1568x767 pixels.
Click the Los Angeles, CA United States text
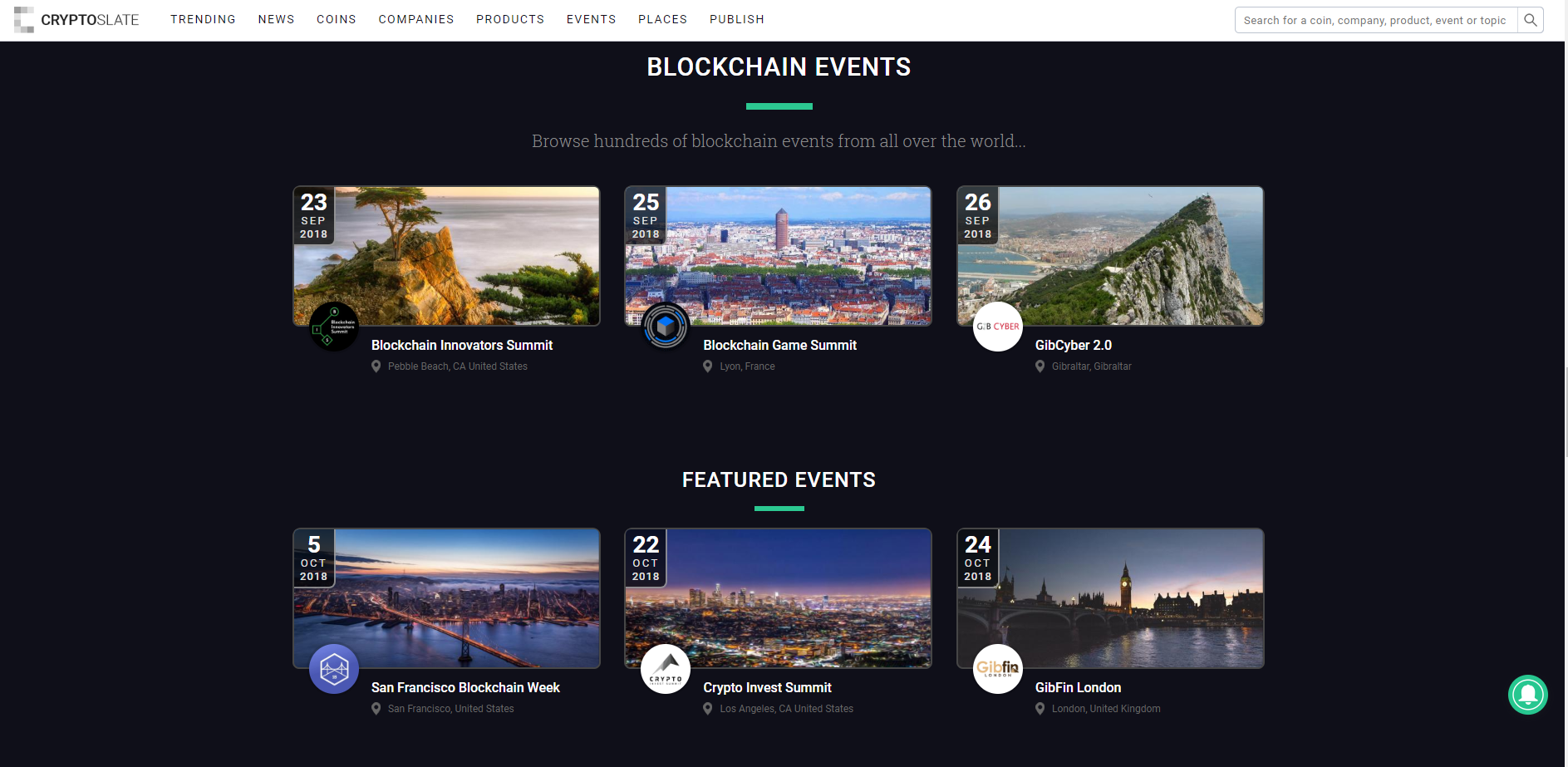pyautogui.click(x=787, y=709)
